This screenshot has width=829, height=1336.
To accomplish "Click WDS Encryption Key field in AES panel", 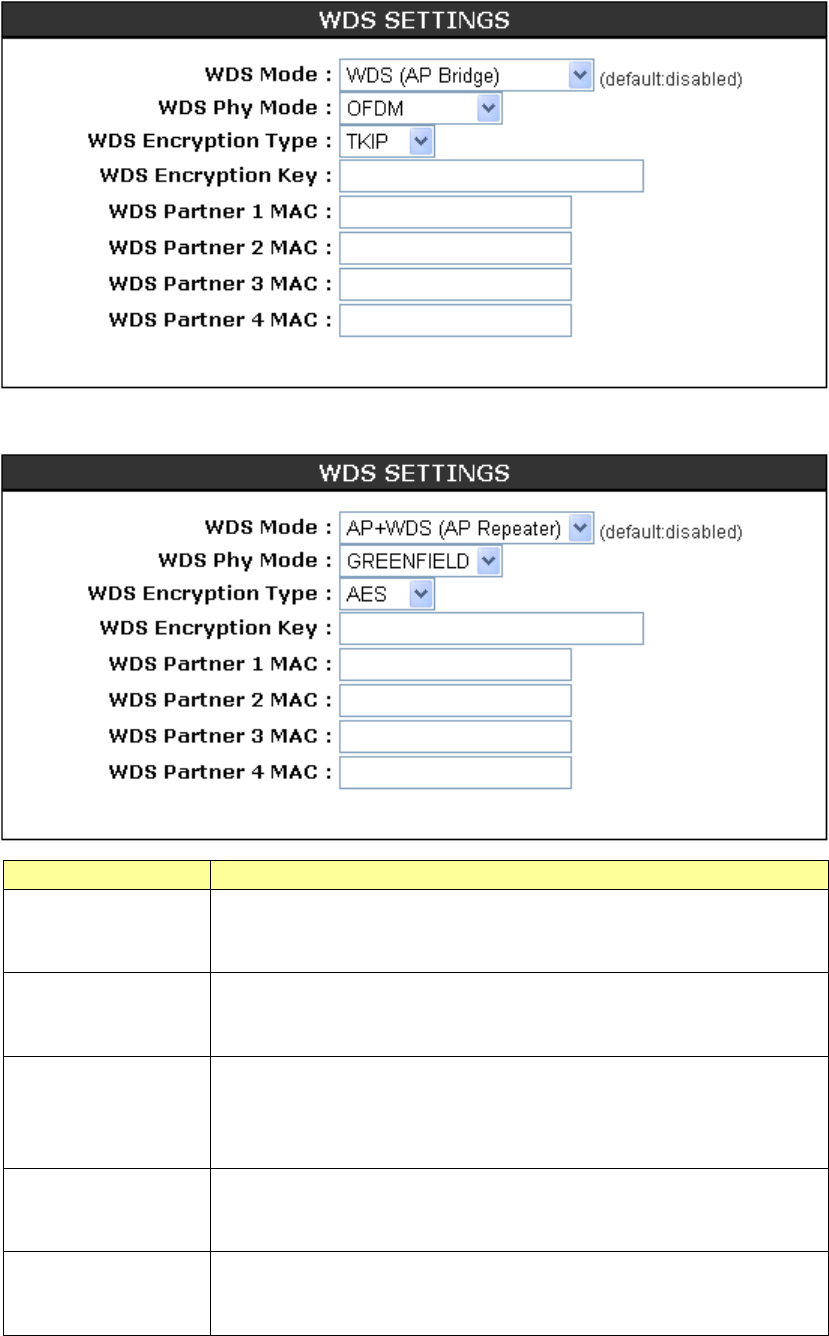I will click(491, 629).
